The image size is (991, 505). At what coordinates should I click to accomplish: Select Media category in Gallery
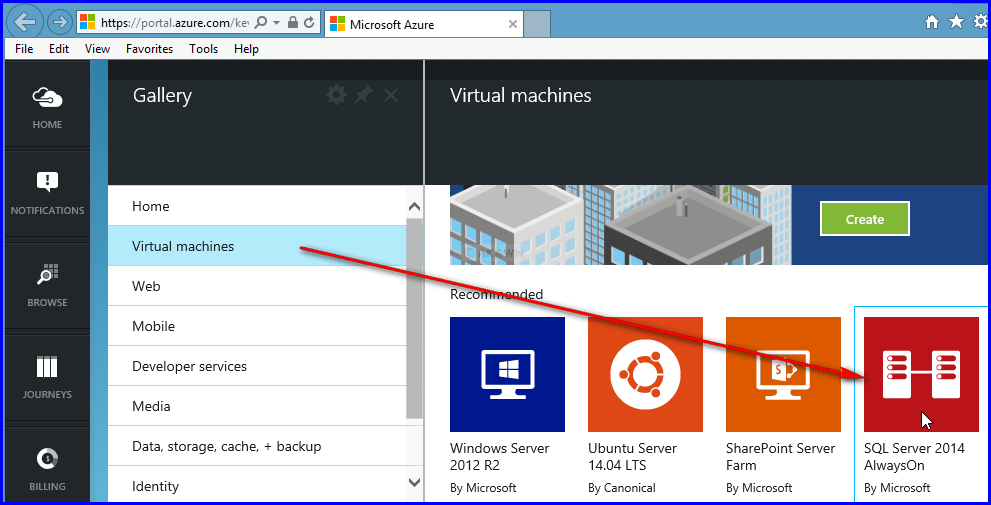(257, 406)
